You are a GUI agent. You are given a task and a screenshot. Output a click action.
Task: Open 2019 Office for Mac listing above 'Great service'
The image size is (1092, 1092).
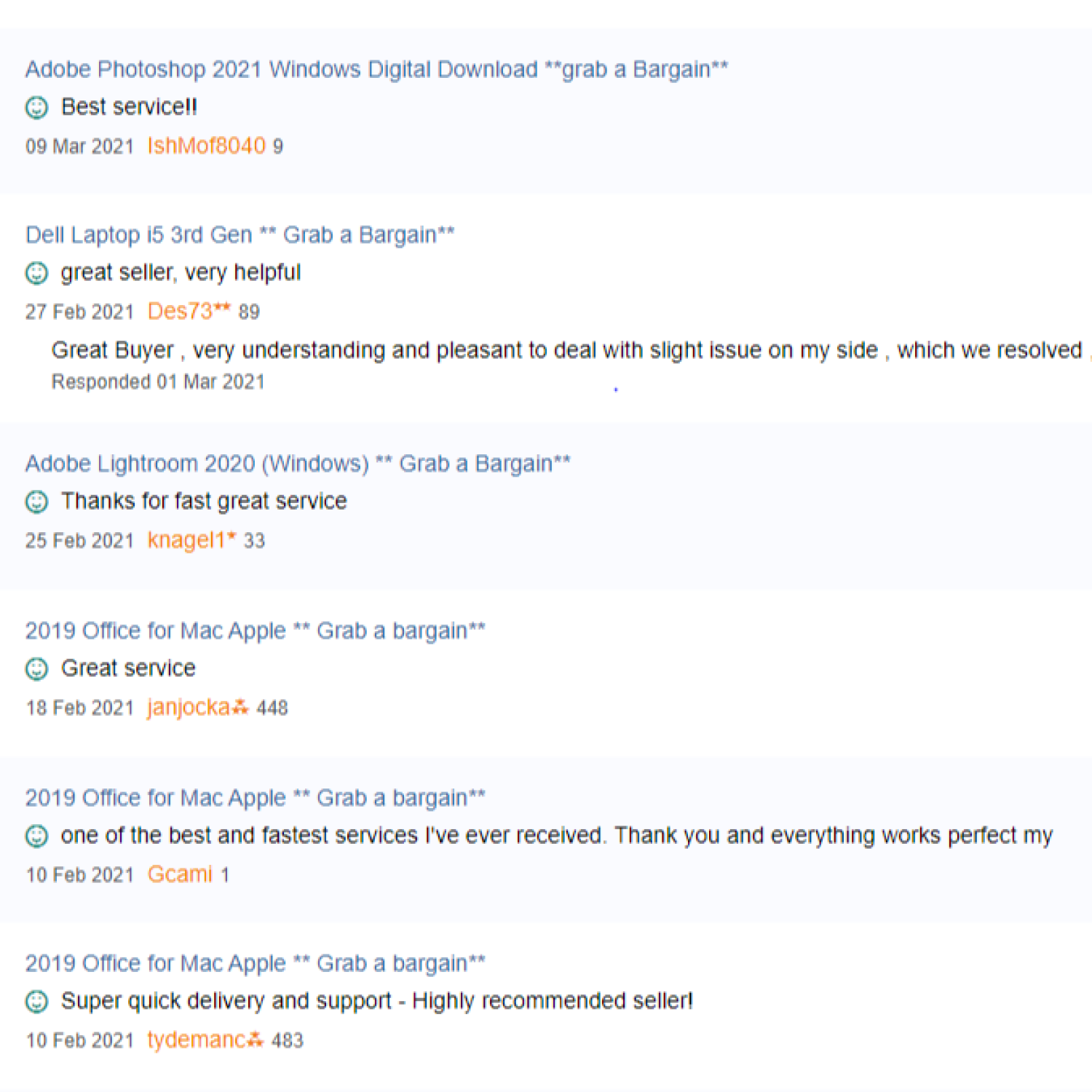coord(255,630)
